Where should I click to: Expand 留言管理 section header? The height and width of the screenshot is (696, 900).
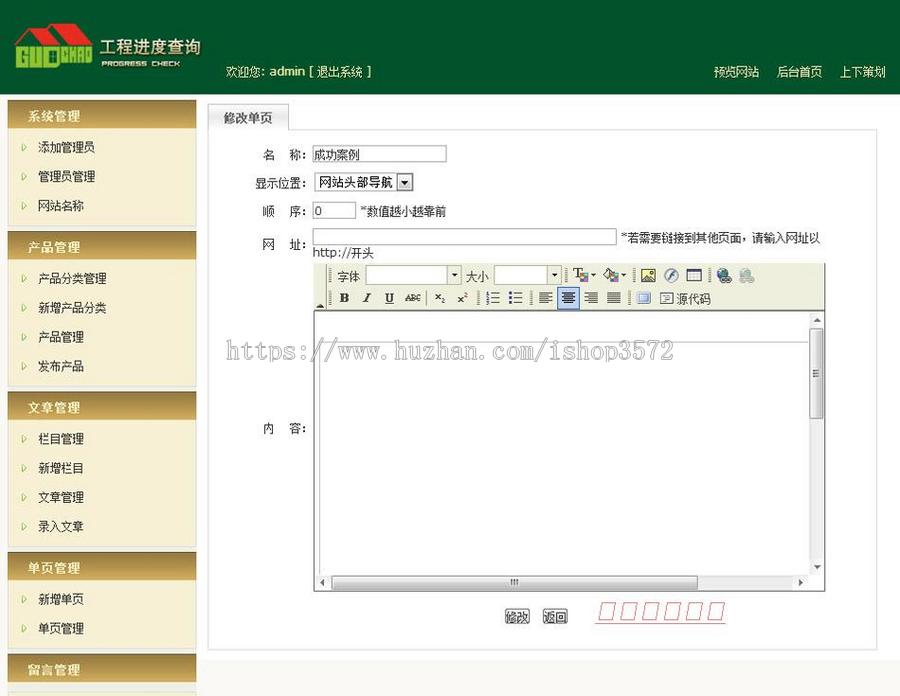click(102, 668)
